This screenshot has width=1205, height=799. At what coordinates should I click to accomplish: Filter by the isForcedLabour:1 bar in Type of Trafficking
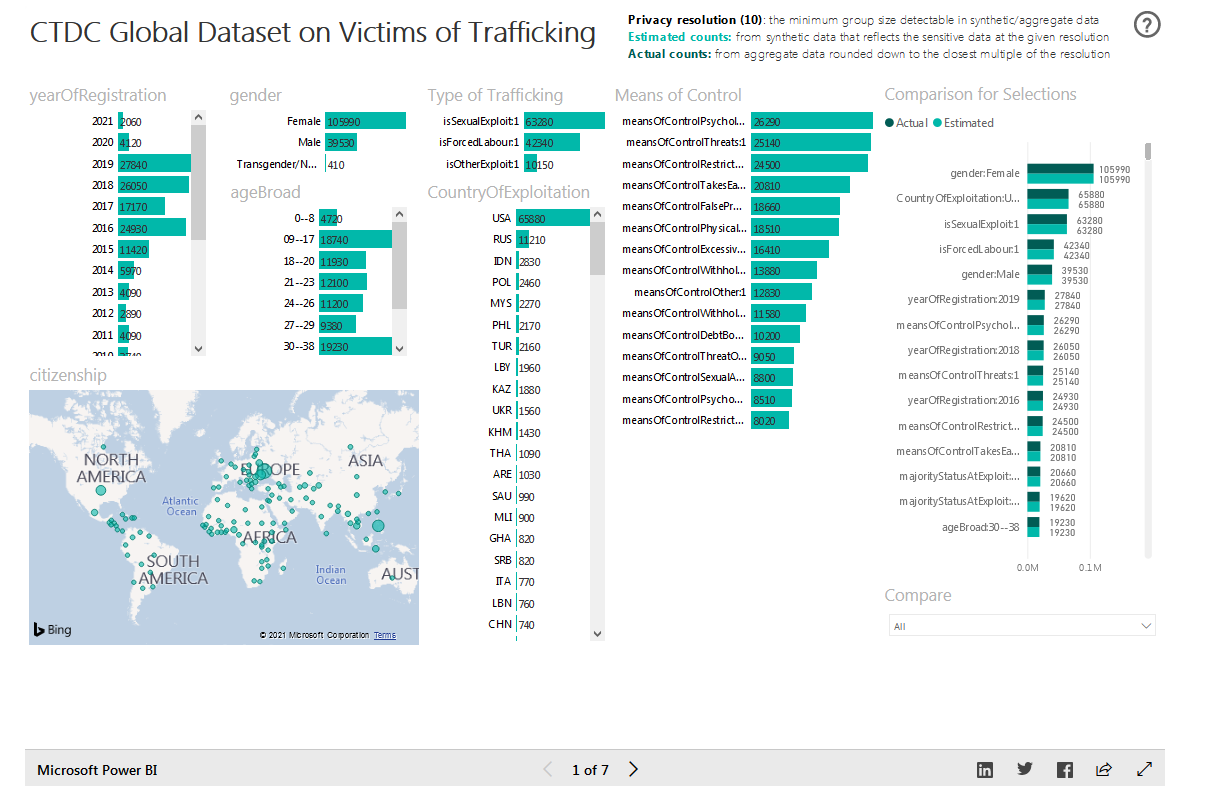tap(551, 143)
